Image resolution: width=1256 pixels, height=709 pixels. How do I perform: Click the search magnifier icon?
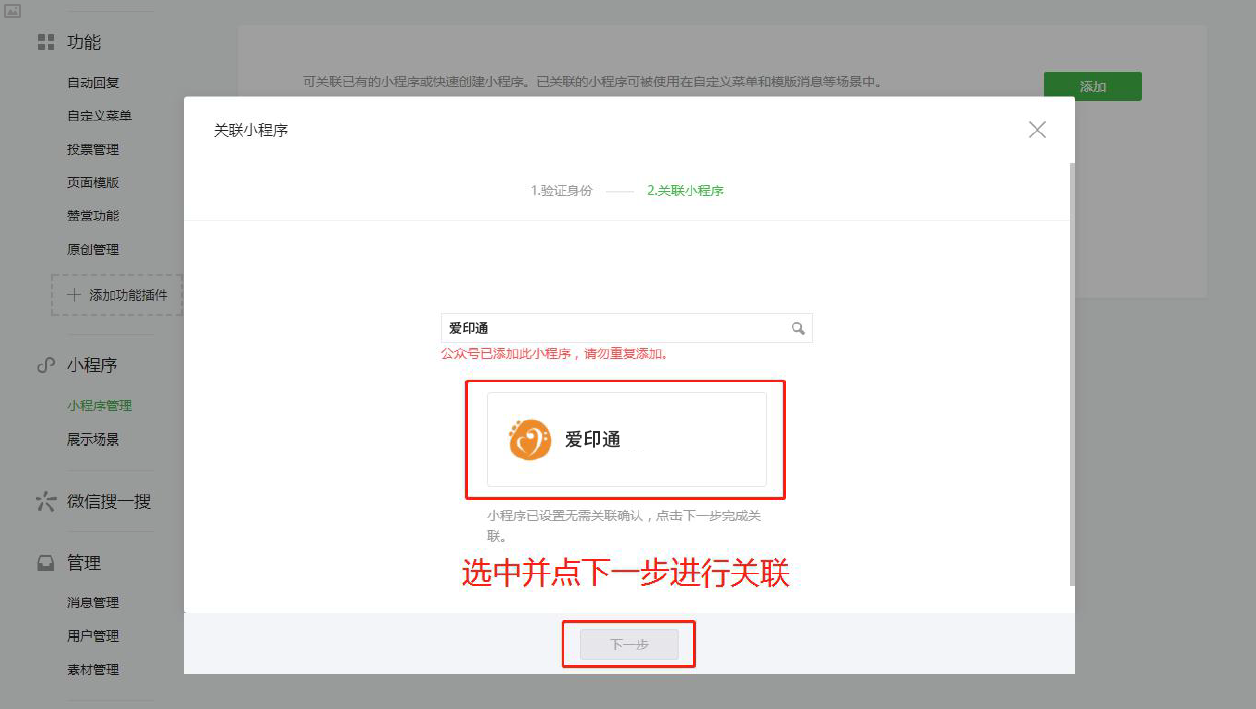coord(798,328)
